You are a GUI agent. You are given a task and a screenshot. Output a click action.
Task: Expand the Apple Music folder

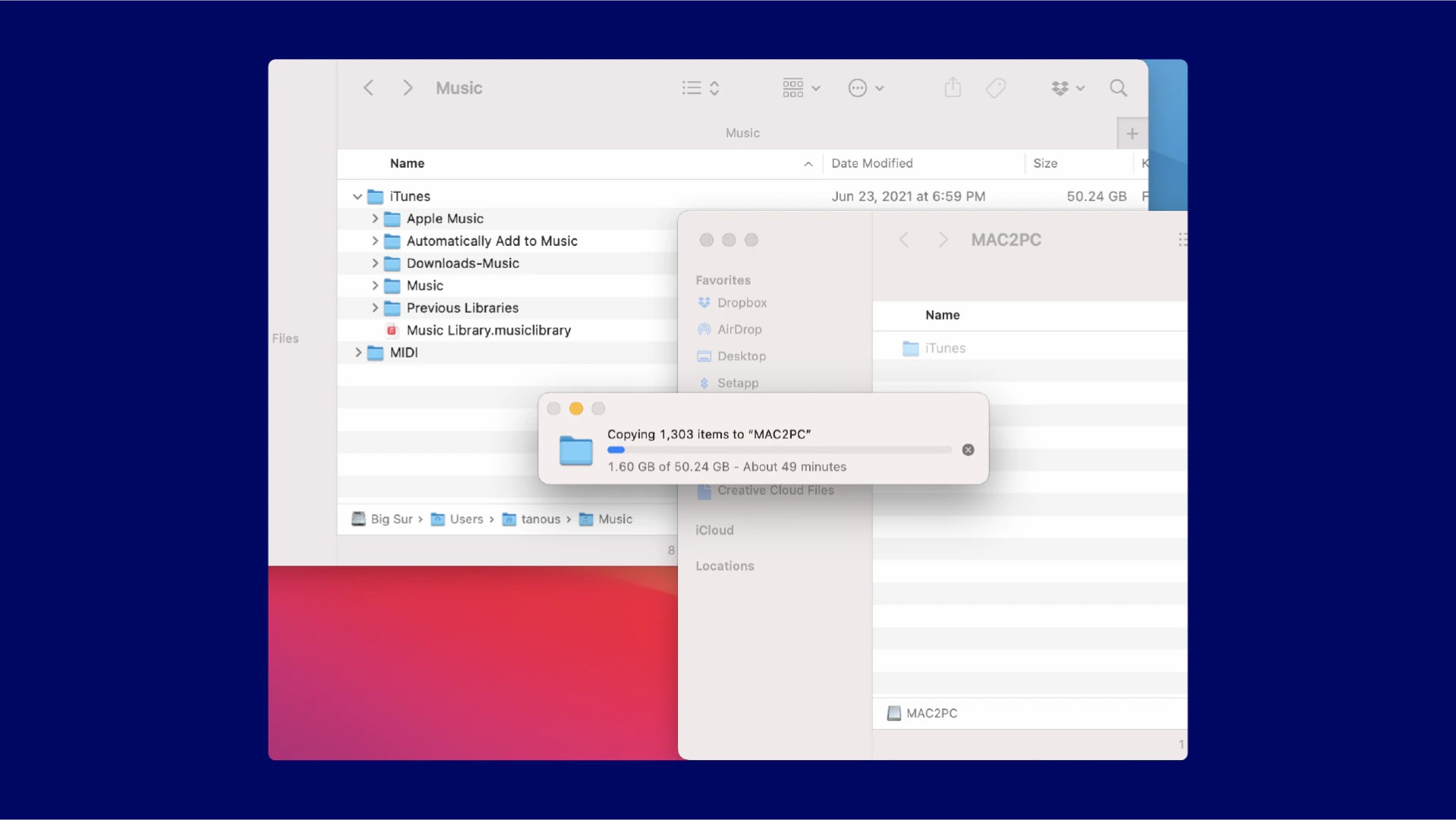pyautogui.click(x=374, y=219)
